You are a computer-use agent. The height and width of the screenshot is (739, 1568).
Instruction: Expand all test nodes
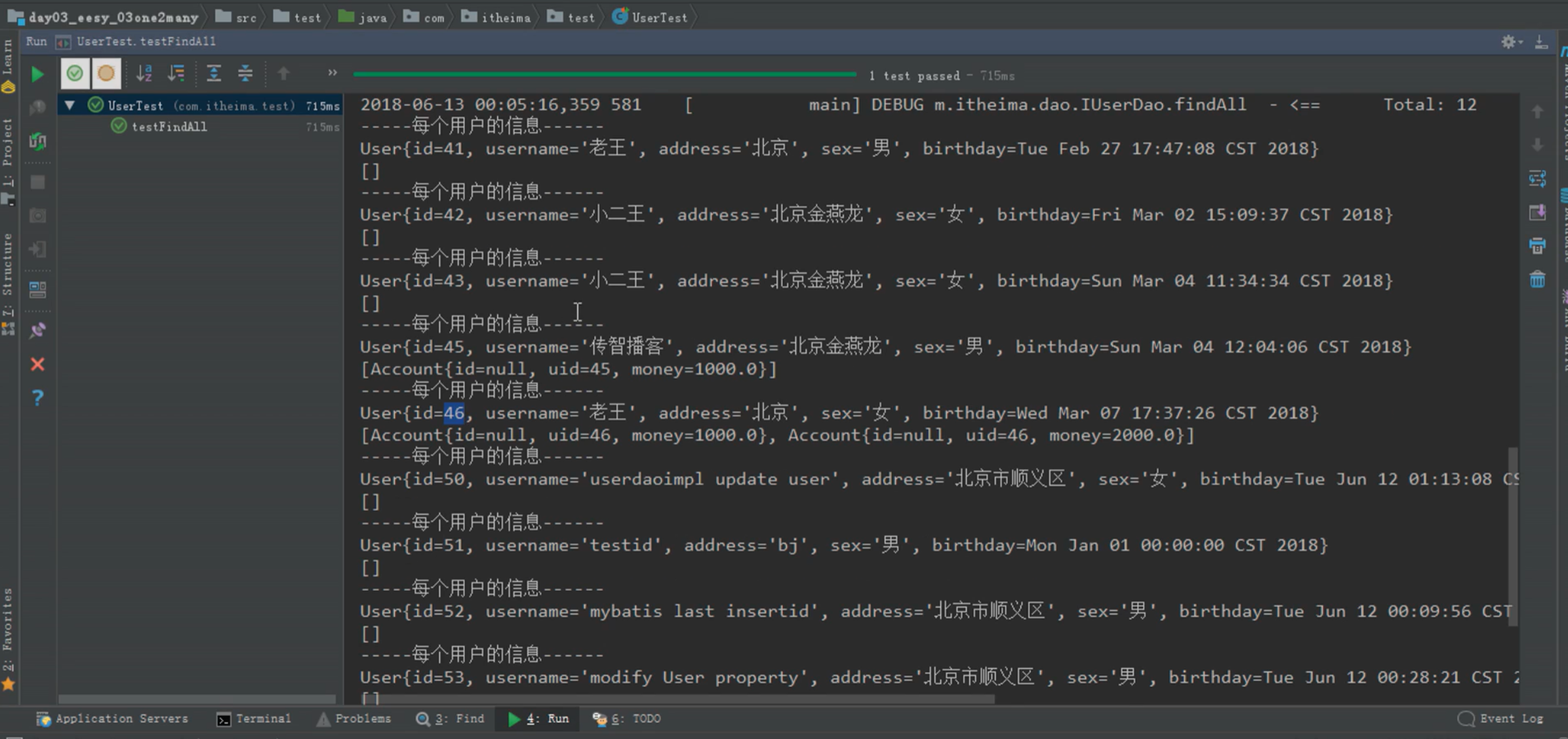(x=214, y=73)
